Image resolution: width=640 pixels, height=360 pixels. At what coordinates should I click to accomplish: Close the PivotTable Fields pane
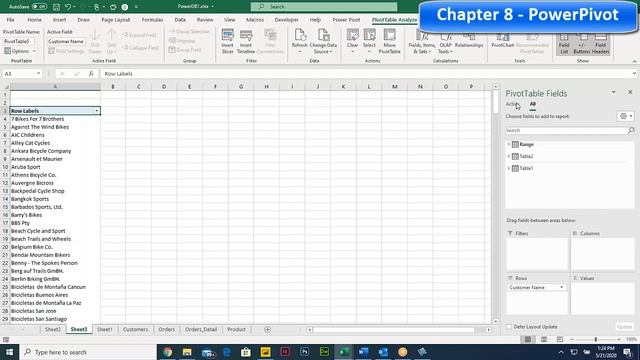pos(630,92)
